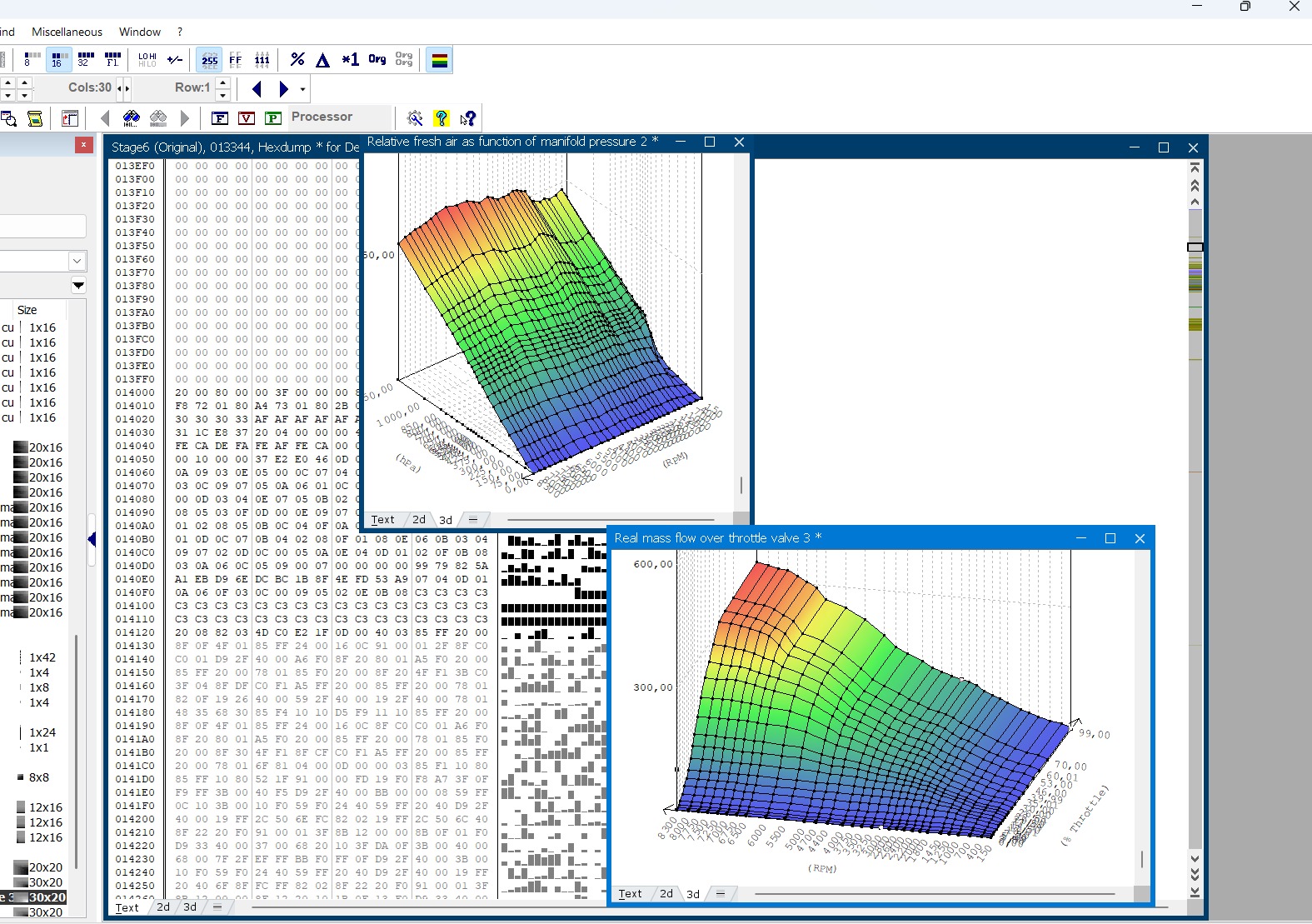Screen dimensions: 1312x924
Task: Decrease the column count beside Cols:30
Action: point(119,87)
